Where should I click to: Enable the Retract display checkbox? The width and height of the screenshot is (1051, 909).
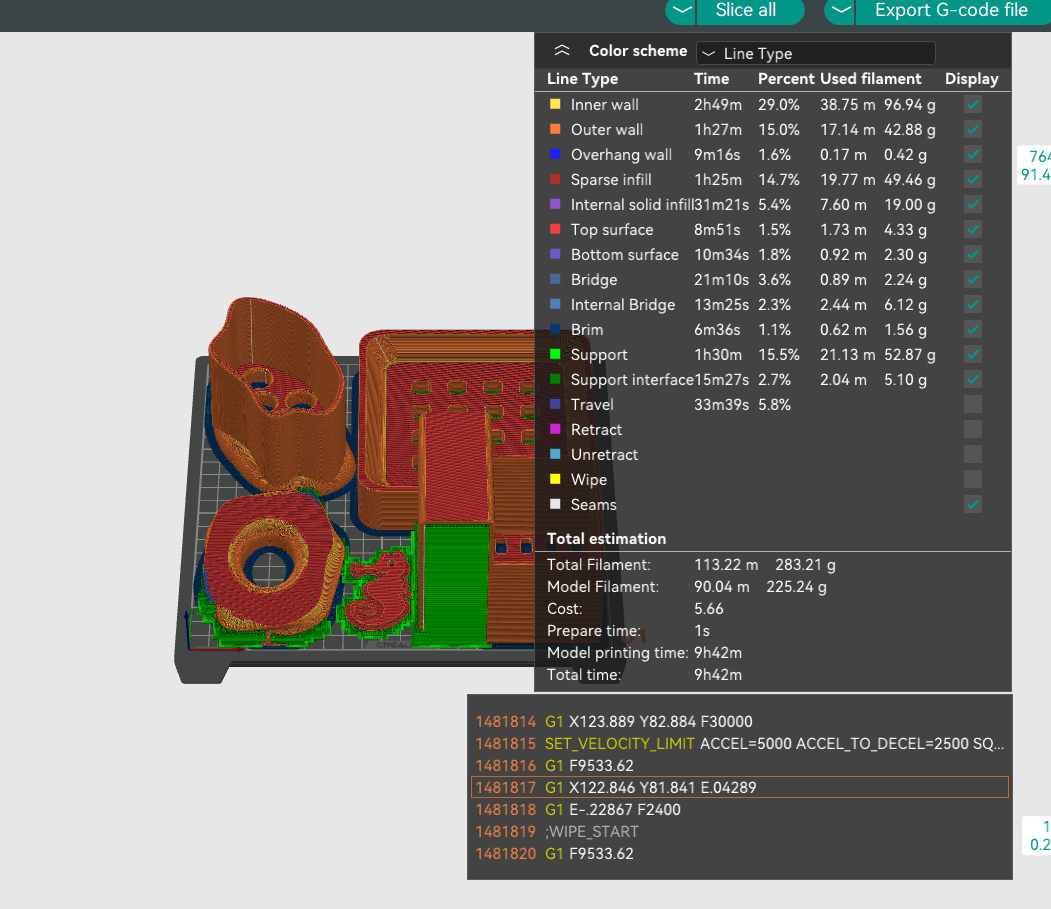pos(972,430)
